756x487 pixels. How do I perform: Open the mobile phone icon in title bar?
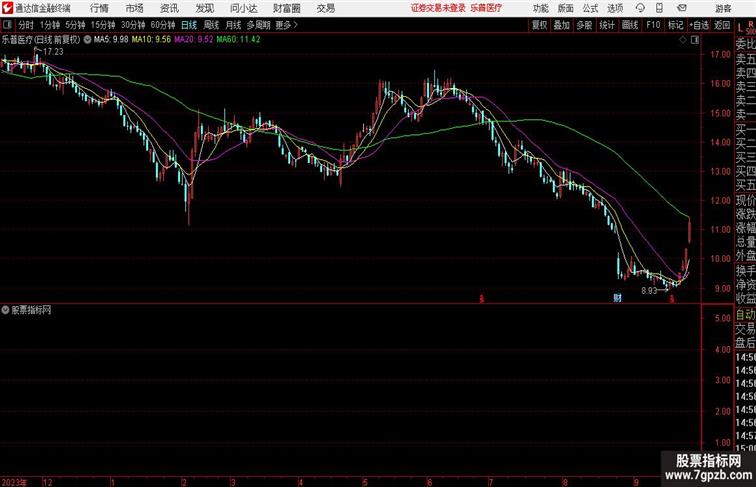tap(659, 8)
